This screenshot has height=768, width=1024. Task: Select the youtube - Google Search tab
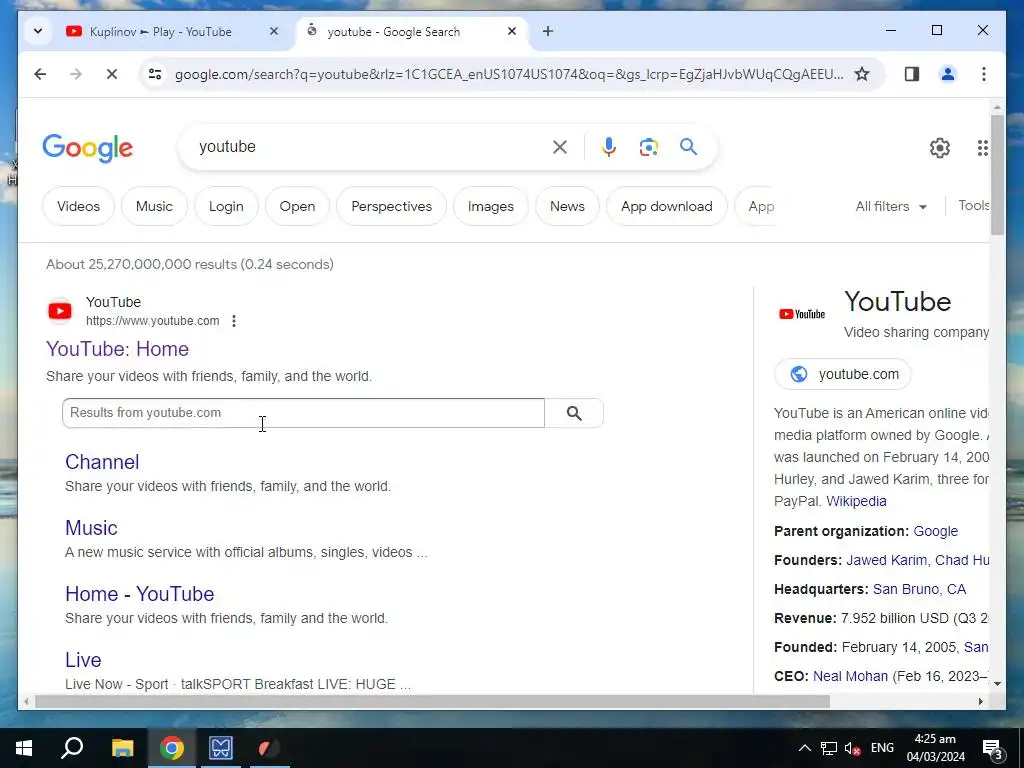[394, 31]
